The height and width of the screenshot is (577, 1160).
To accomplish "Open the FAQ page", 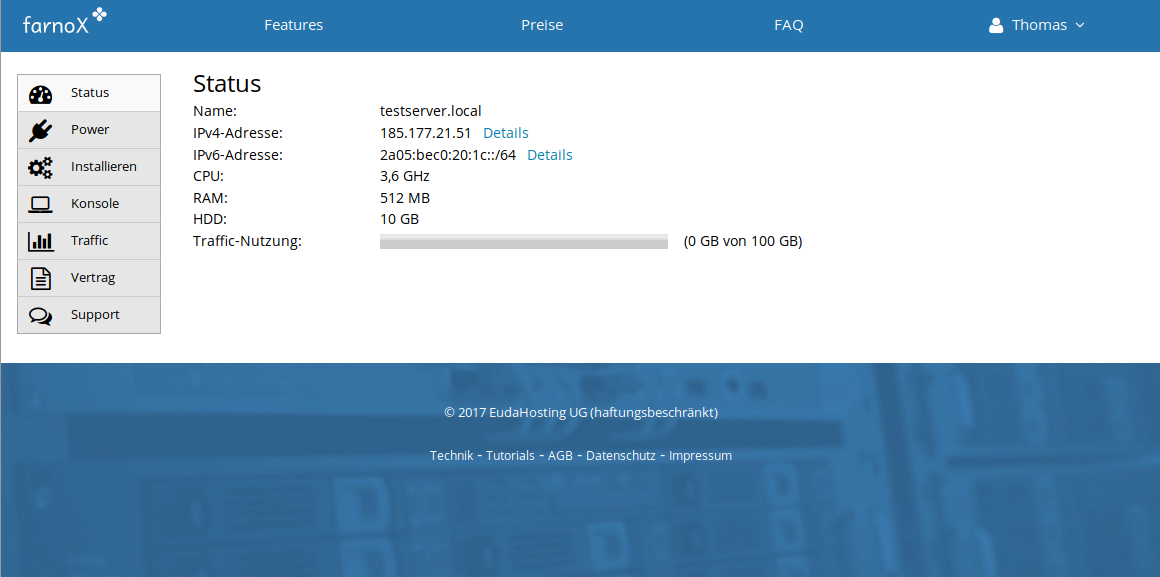I will click(789, 25).
